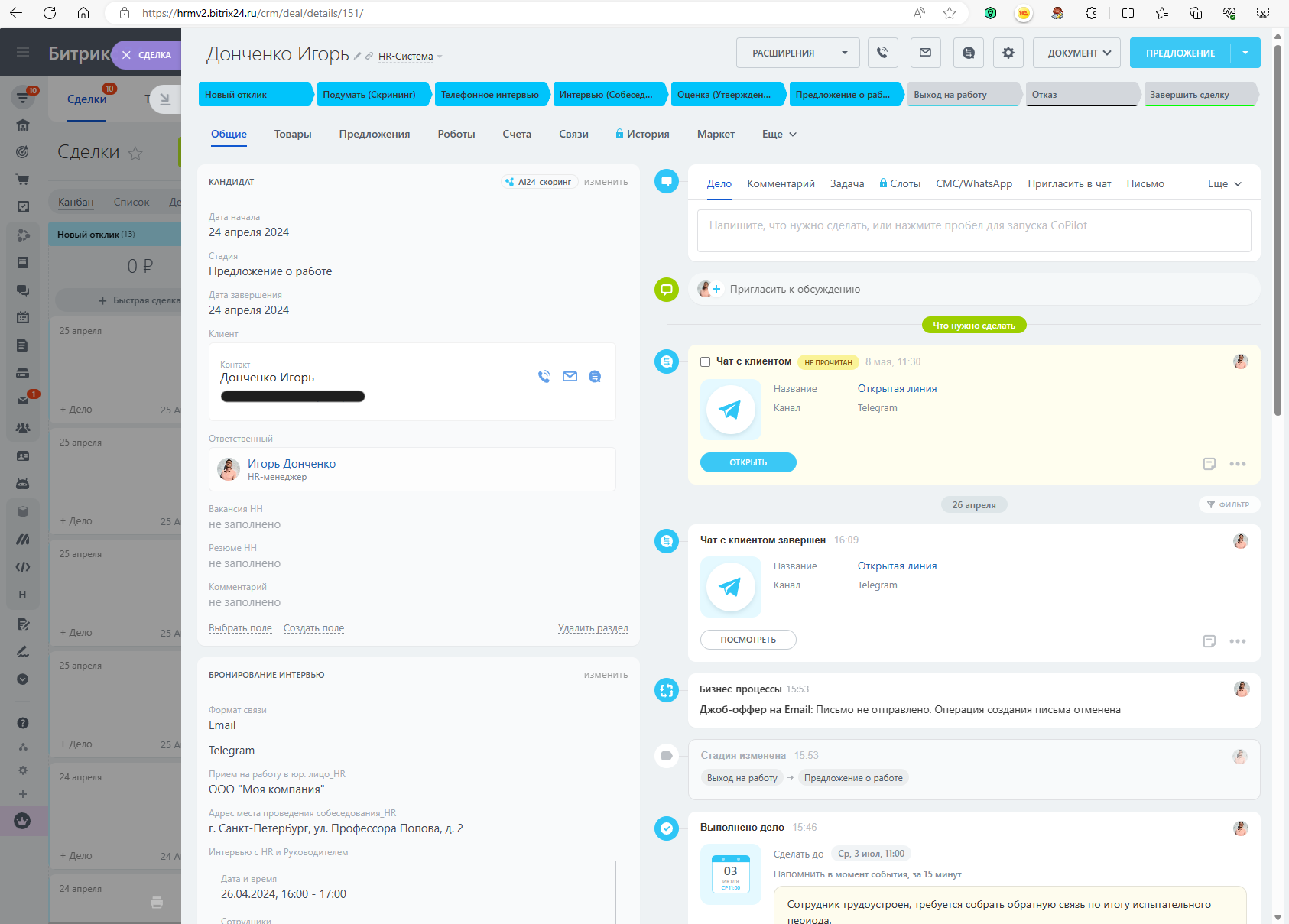Expand the 'Документ' dropdown
This screenshot has height=924, width=1289.
pyautogui.click(x=1076, y=53)
